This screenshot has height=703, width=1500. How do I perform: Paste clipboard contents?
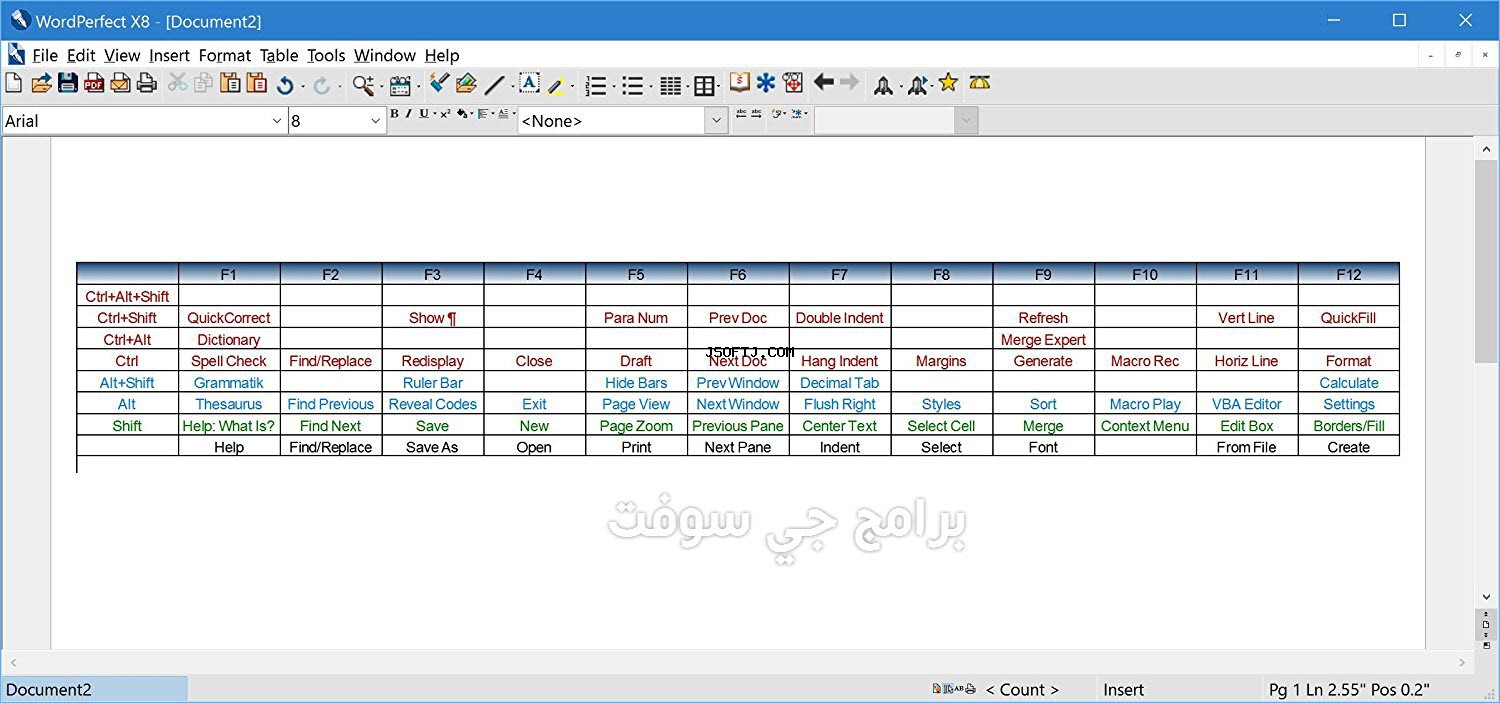coord(230,84)
